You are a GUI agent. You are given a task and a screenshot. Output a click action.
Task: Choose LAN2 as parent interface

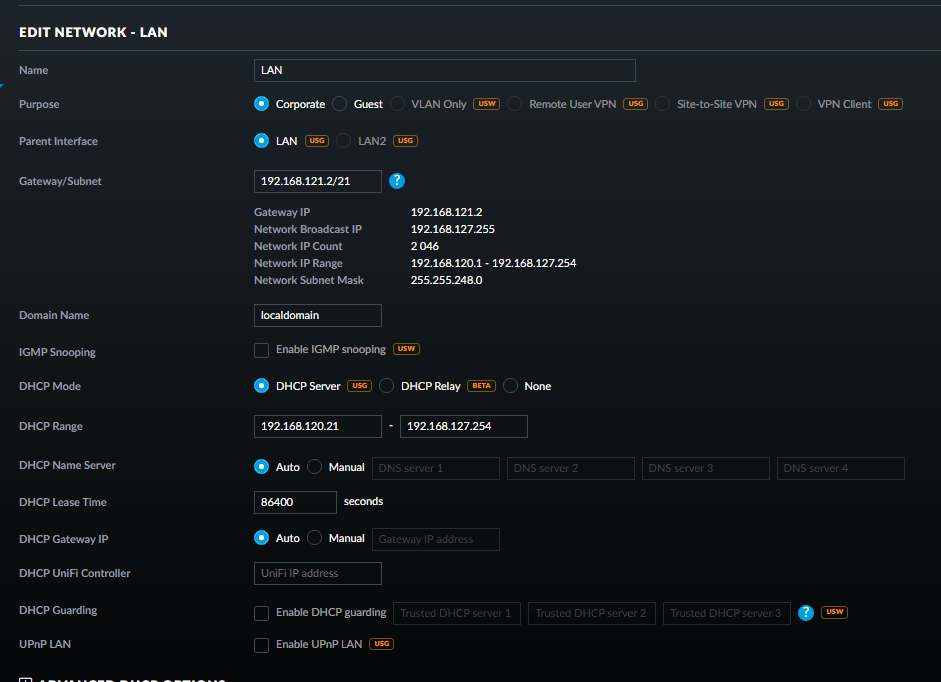[x=344, y=141]
